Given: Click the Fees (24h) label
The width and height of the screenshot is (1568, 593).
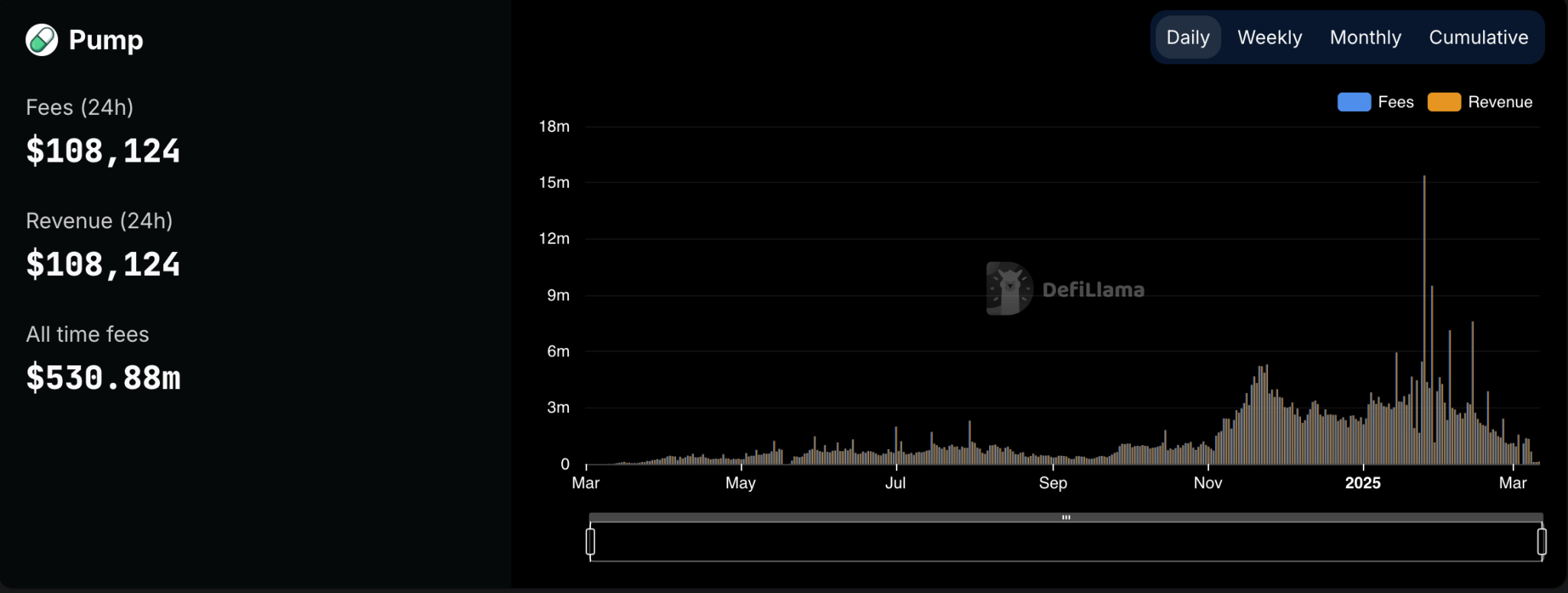Looking at the screenshot, I should pos(80,107).
